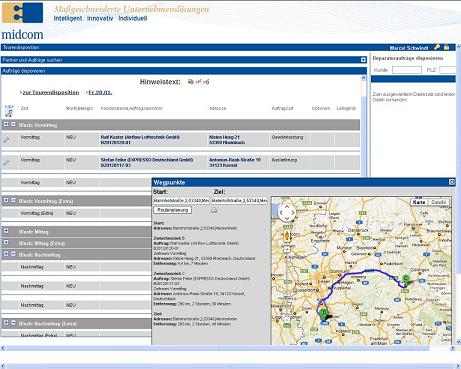
Task: Click the wrench icon of the Ralf Kaster order
Action: pyautogui.click(x=6, y=140)
